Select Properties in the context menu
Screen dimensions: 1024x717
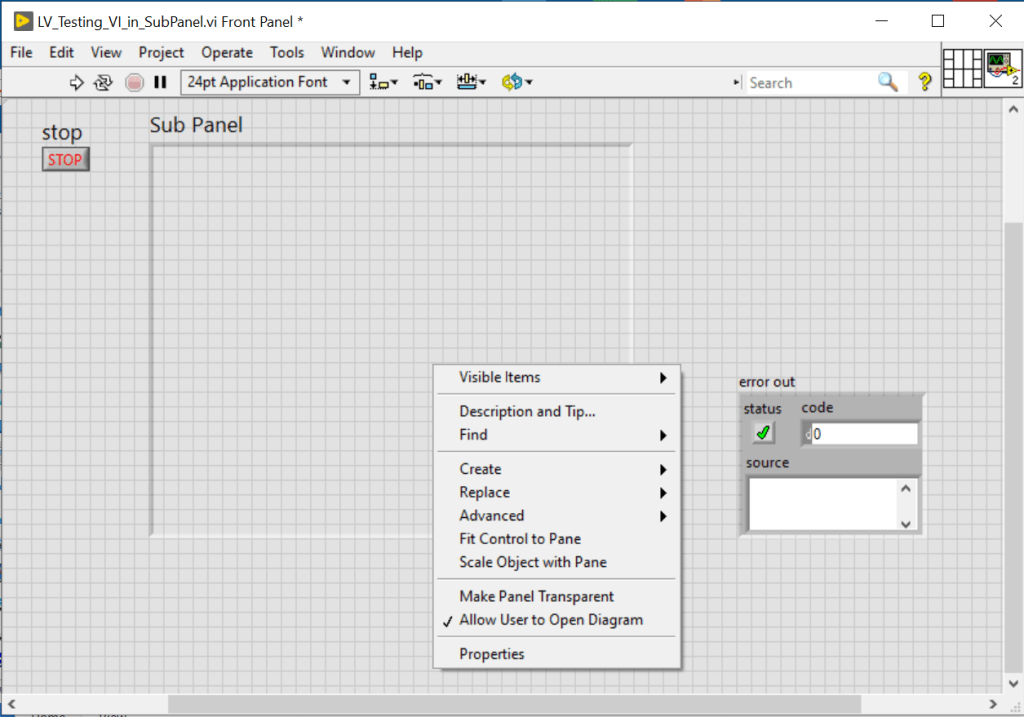point(491,654)
